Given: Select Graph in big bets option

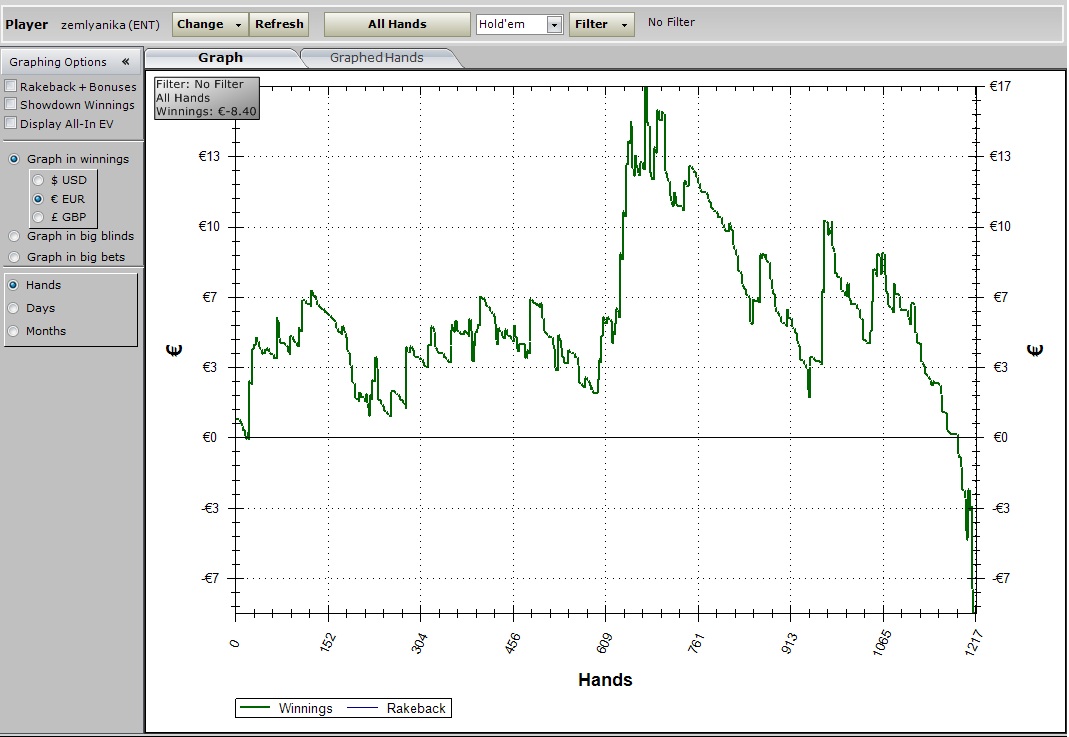Looking at the screenshot, I should [x=14, y=257].
